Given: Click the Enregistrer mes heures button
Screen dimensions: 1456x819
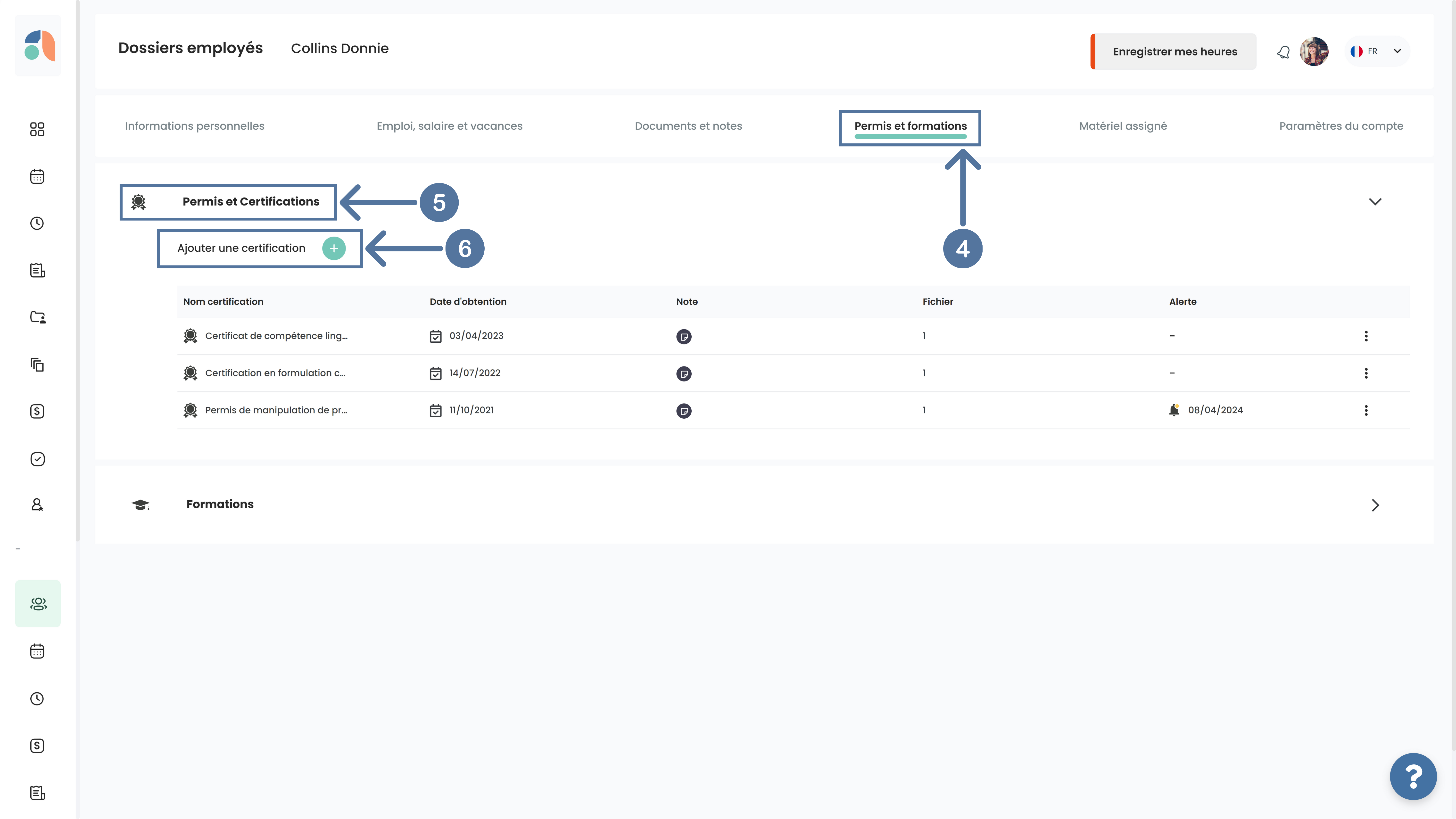Looking at the screenshot, I should tap(1173, 51).
